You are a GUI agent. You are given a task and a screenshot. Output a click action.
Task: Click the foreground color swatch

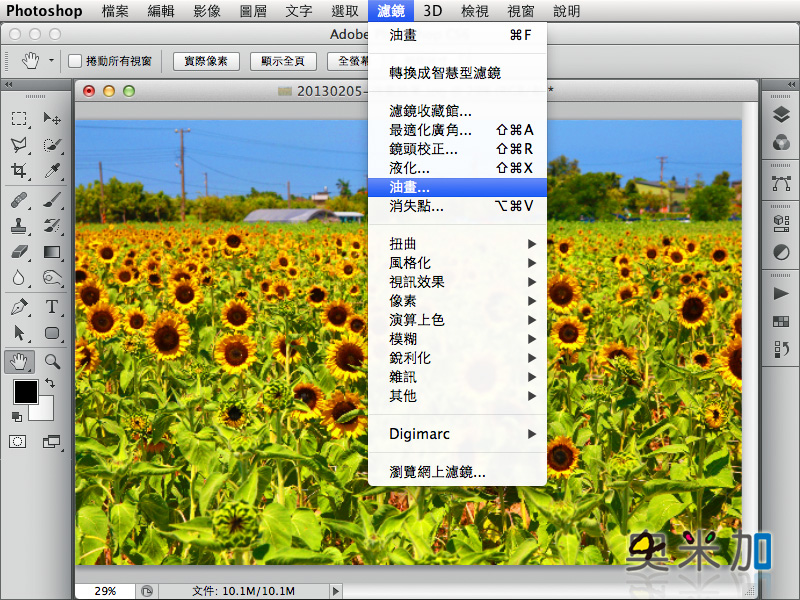click(26, 391)
